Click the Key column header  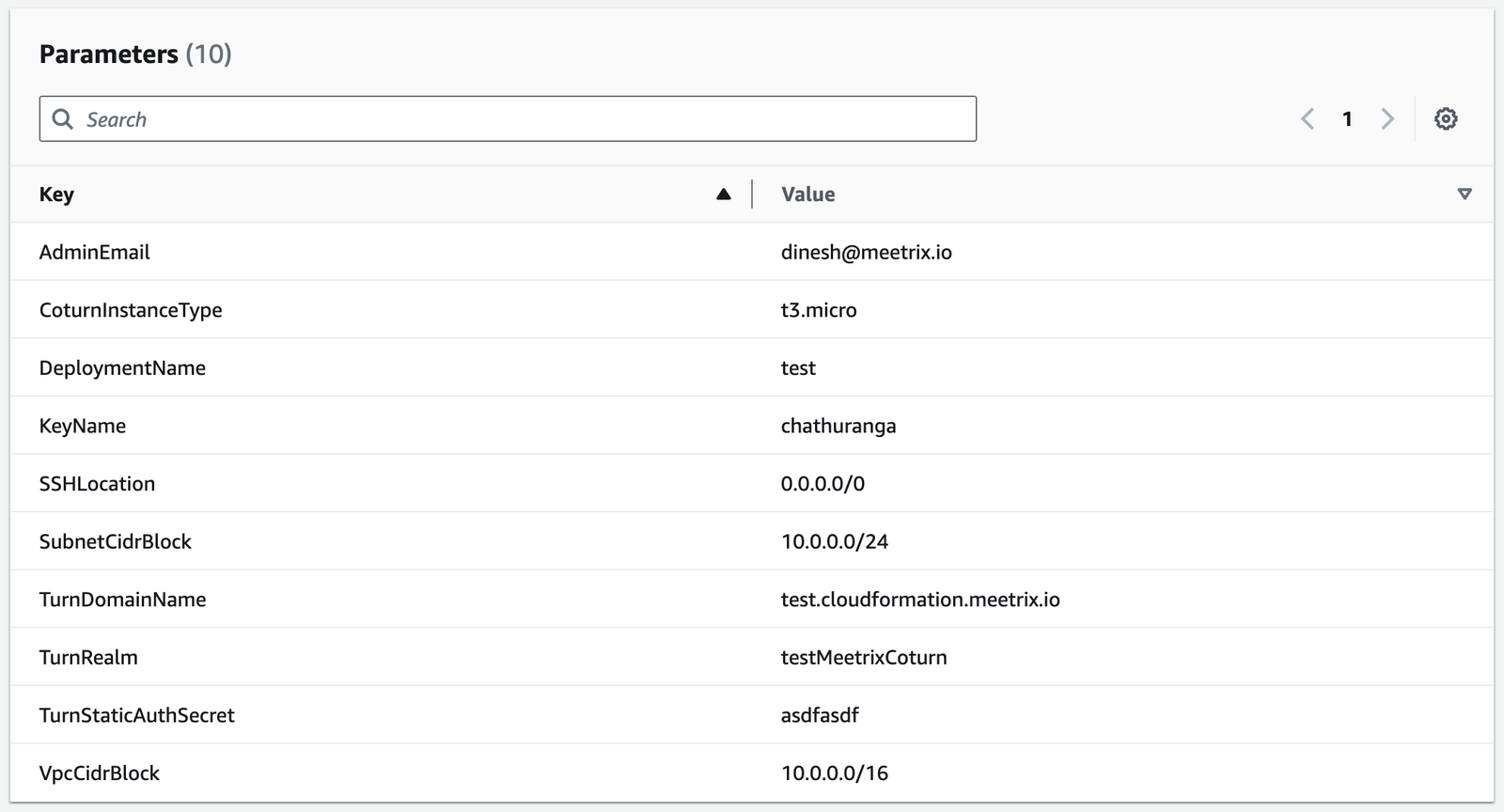[56, 195]
